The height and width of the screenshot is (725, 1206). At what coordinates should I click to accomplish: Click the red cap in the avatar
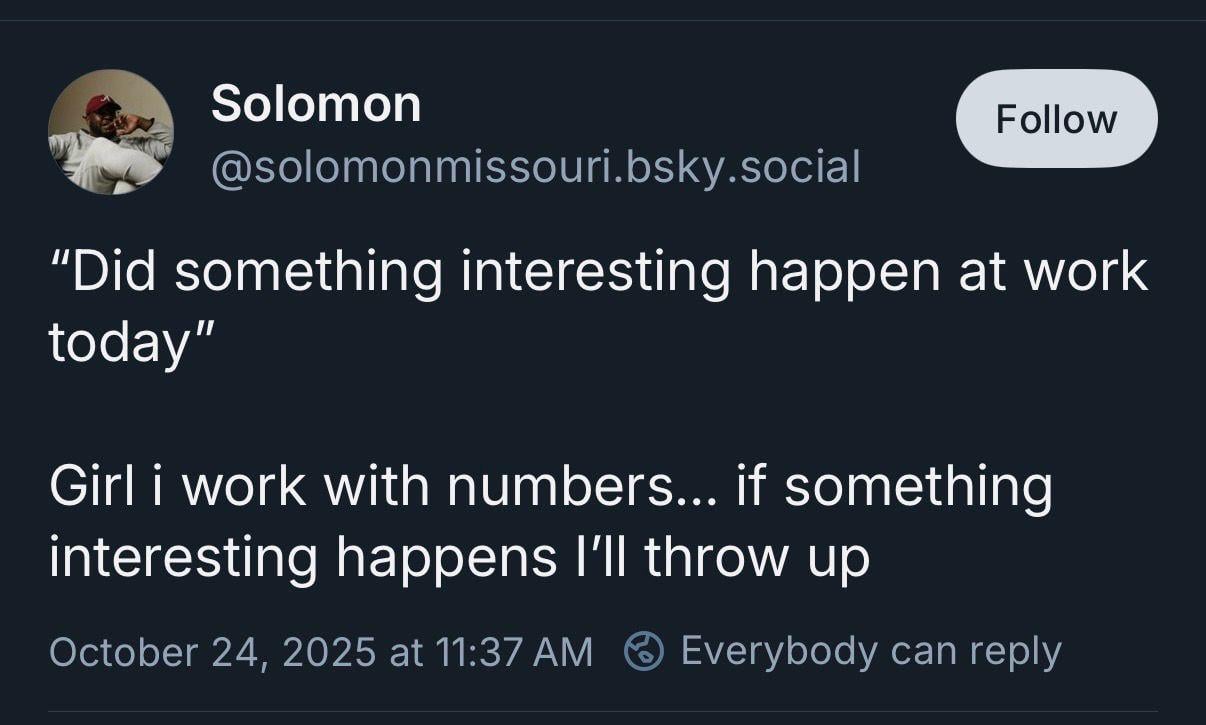tap(102, 104)
